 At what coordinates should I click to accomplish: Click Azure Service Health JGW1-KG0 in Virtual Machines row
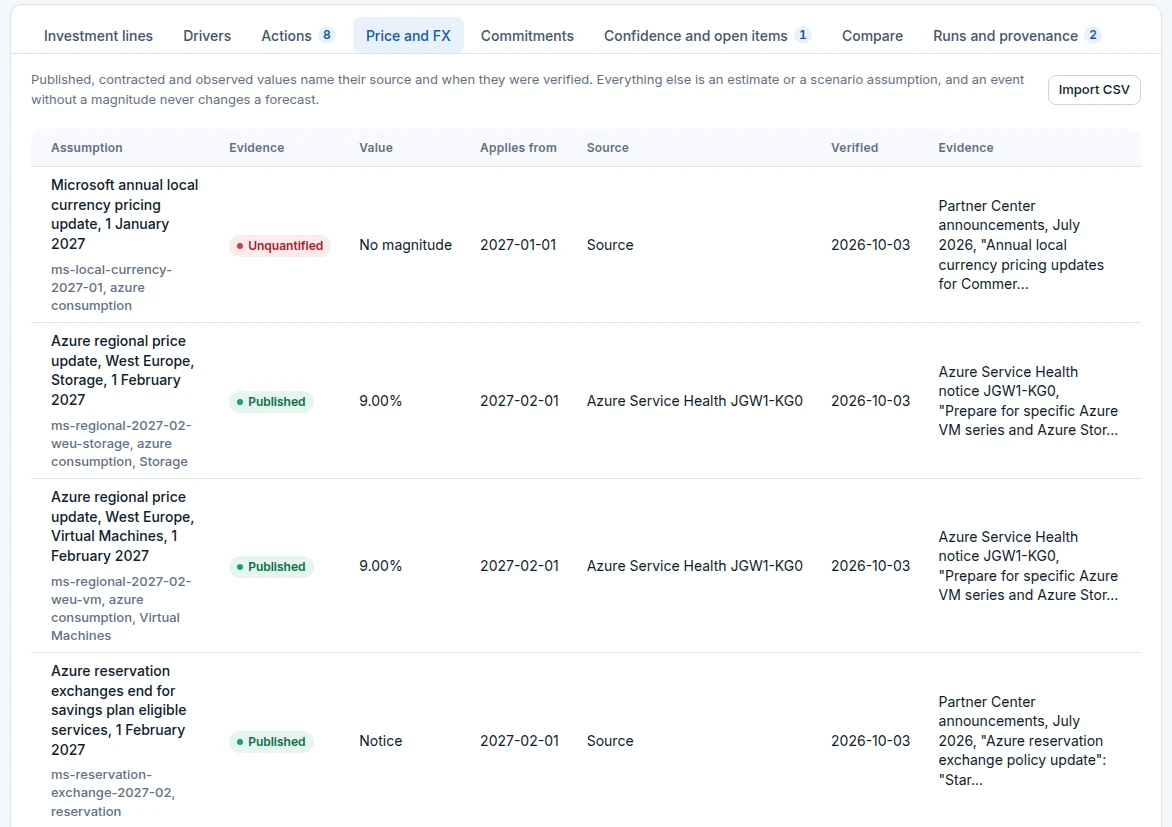694,566
